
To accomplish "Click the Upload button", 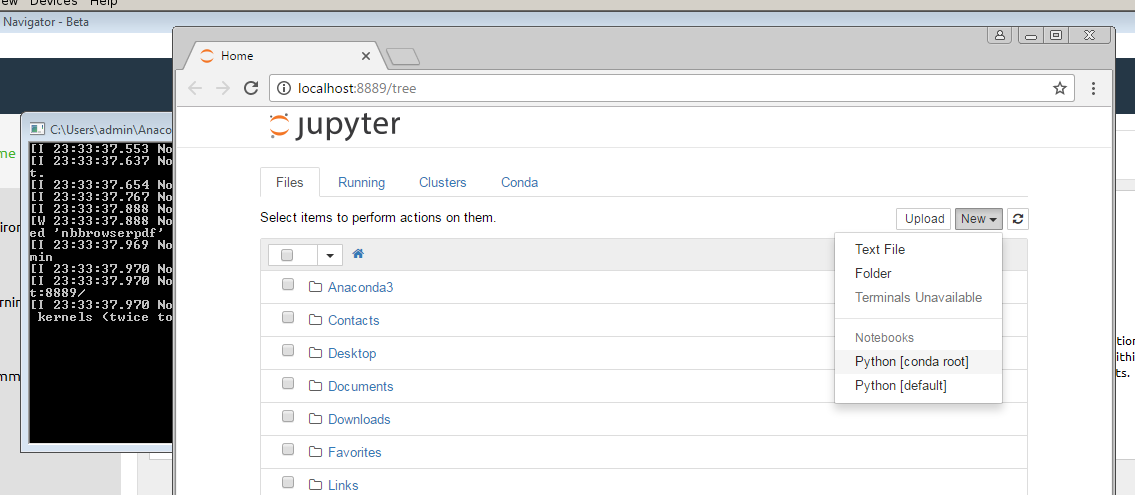I will 924,219.
